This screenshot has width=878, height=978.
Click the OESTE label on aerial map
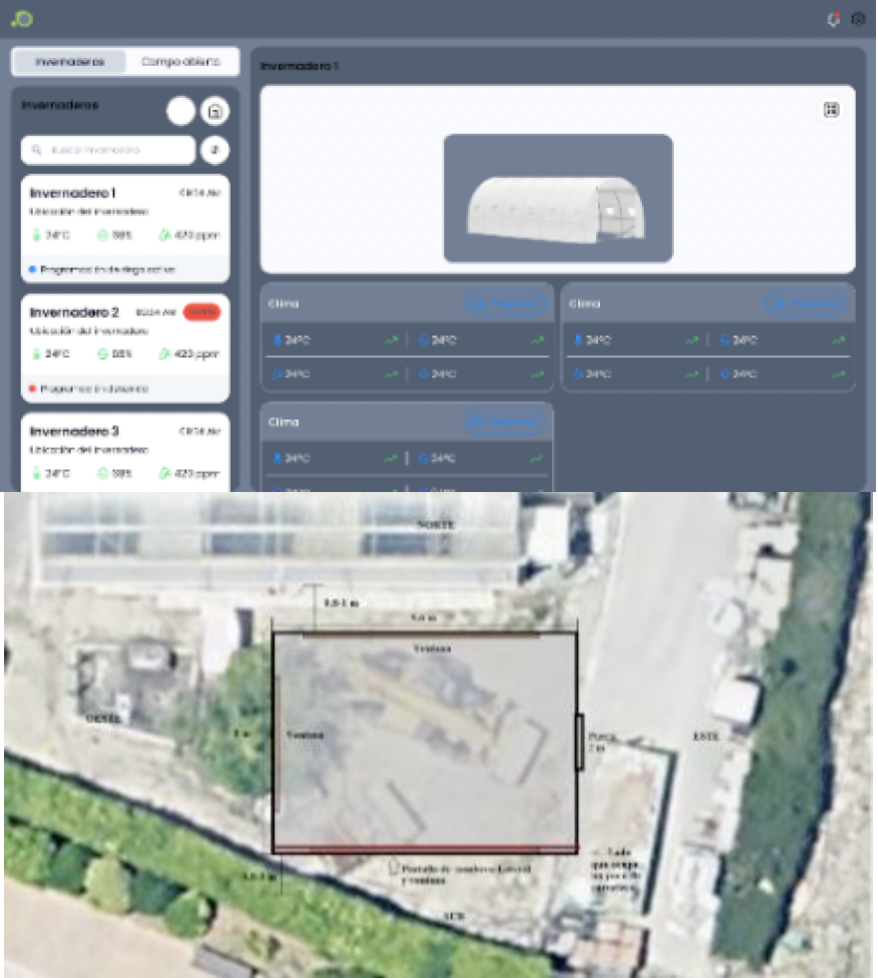tap(104, 719)
